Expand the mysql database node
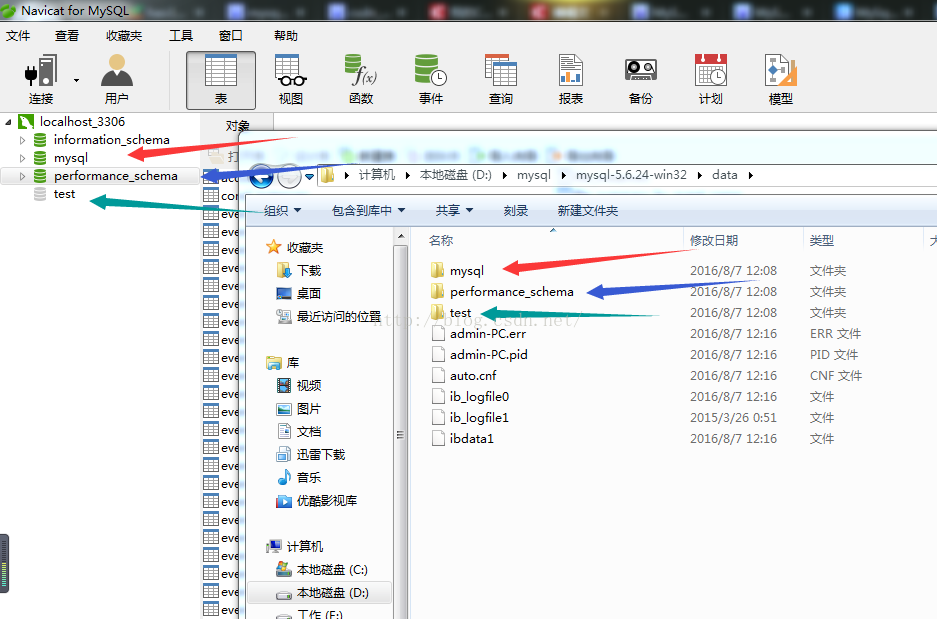This screenshot has height=619, width=937. [x=22, y=158]
